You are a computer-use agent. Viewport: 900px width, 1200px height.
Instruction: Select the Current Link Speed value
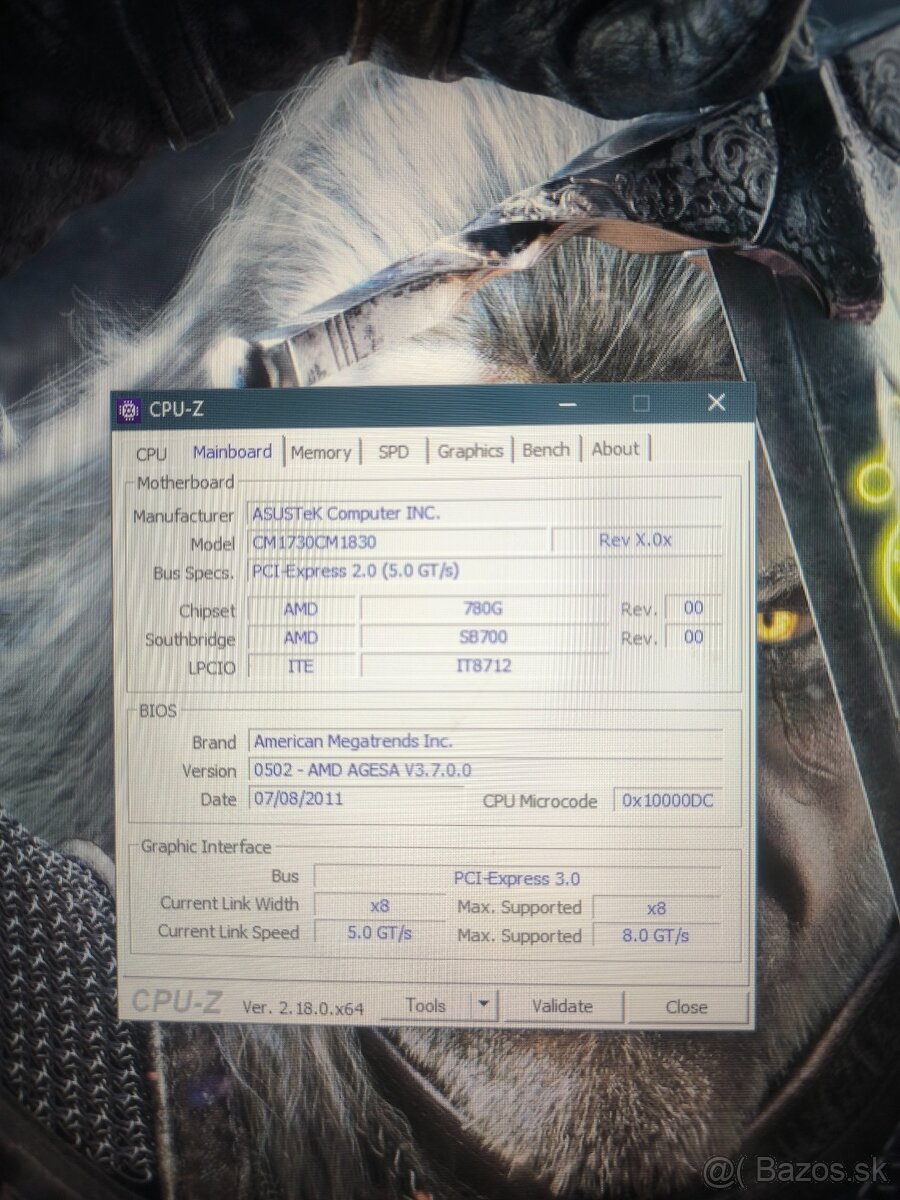click(x=378, y=932)
